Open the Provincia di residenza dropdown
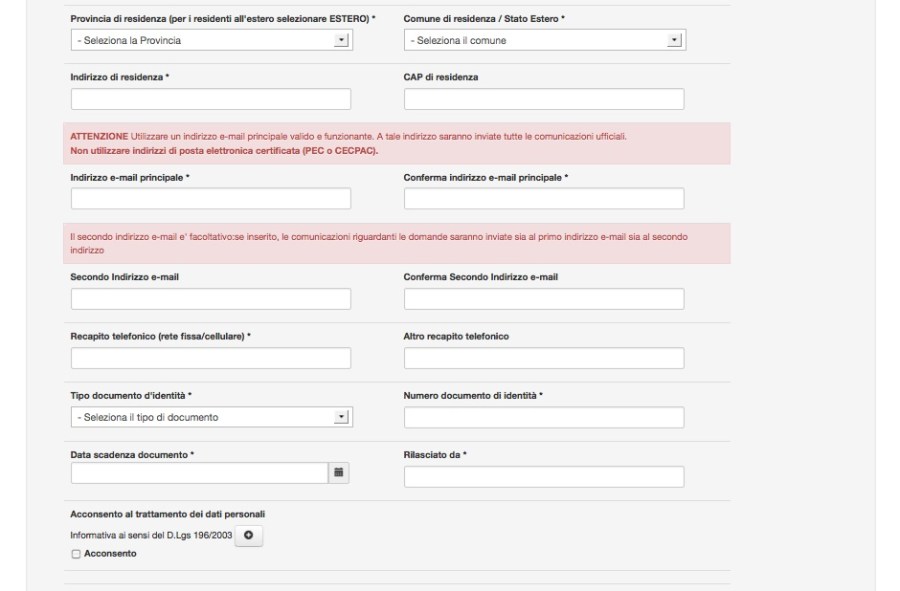The image size is (900, 591). pyautogui.click(x=211, y=40)
